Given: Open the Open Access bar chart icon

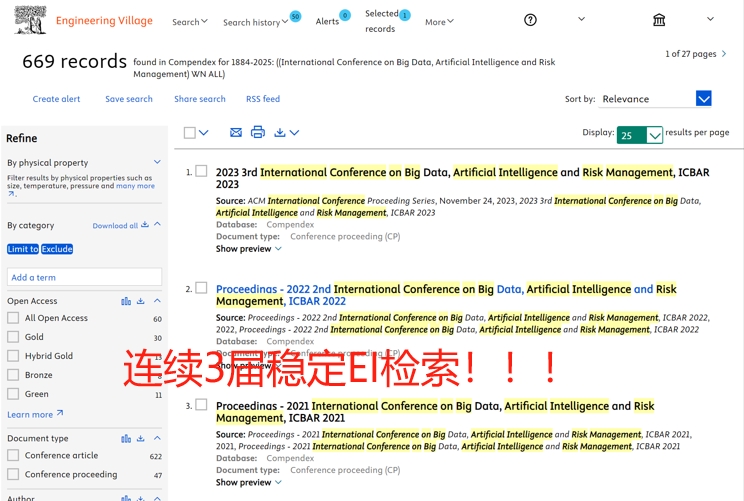Looking at the screenshot, I should [126, 301].
